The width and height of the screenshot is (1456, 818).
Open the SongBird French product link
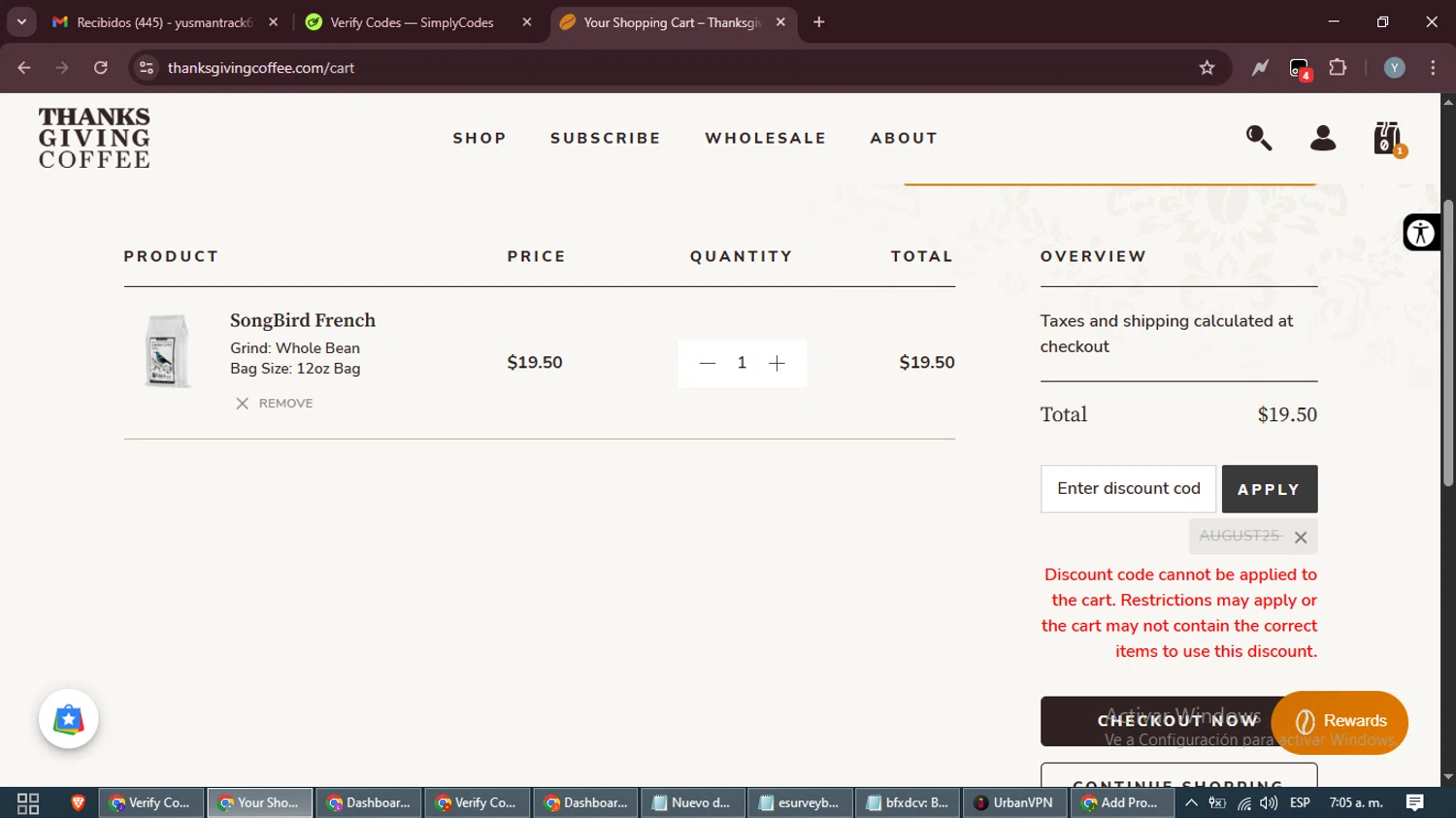click(303, 320)
